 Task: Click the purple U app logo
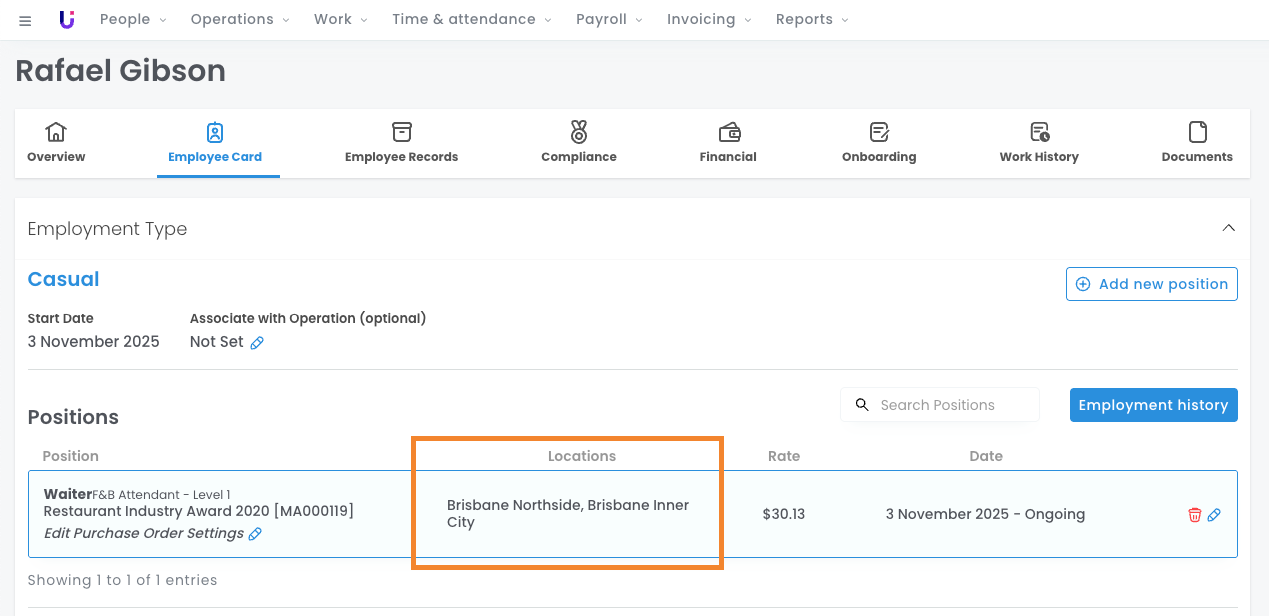67,20
